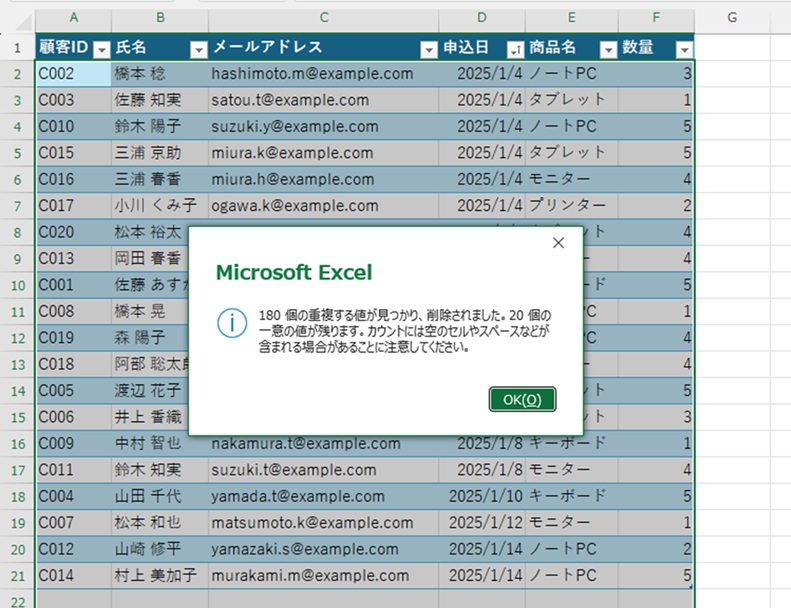Screen dimensions: 791x608
Task: Click email suzuki.t@example.com
Action: 324,470
